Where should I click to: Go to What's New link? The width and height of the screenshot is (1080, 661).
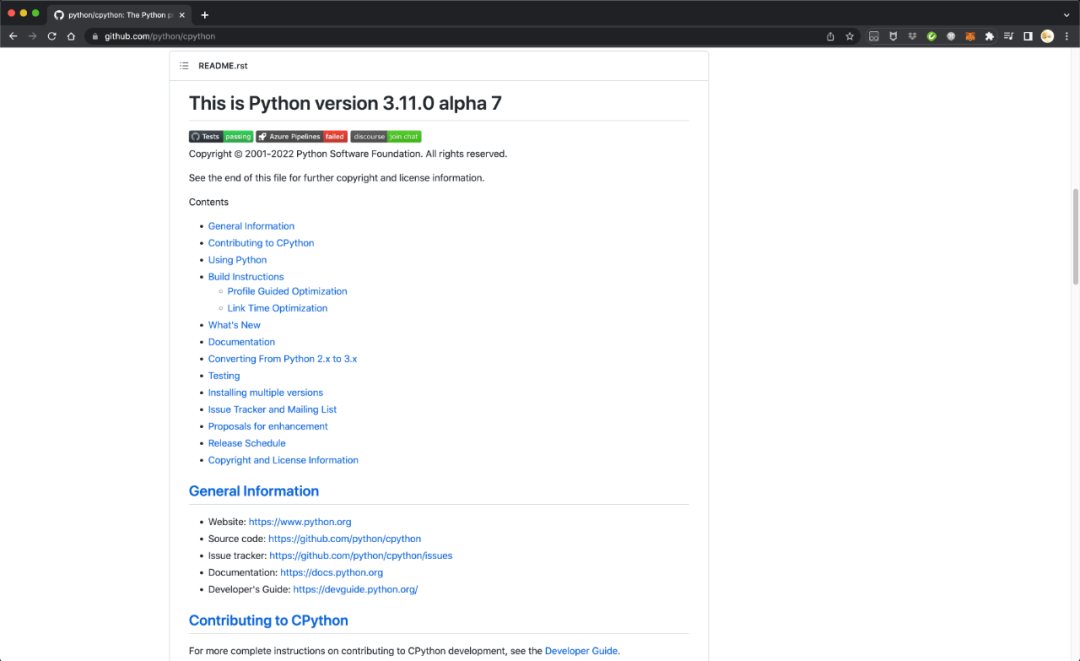click(234, 325)
